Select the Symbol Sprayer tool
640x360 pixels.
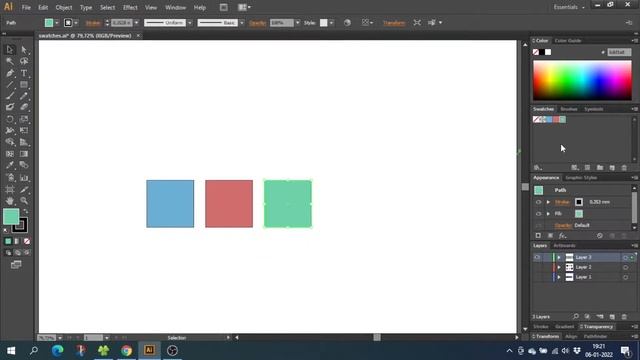coord(10,178)
